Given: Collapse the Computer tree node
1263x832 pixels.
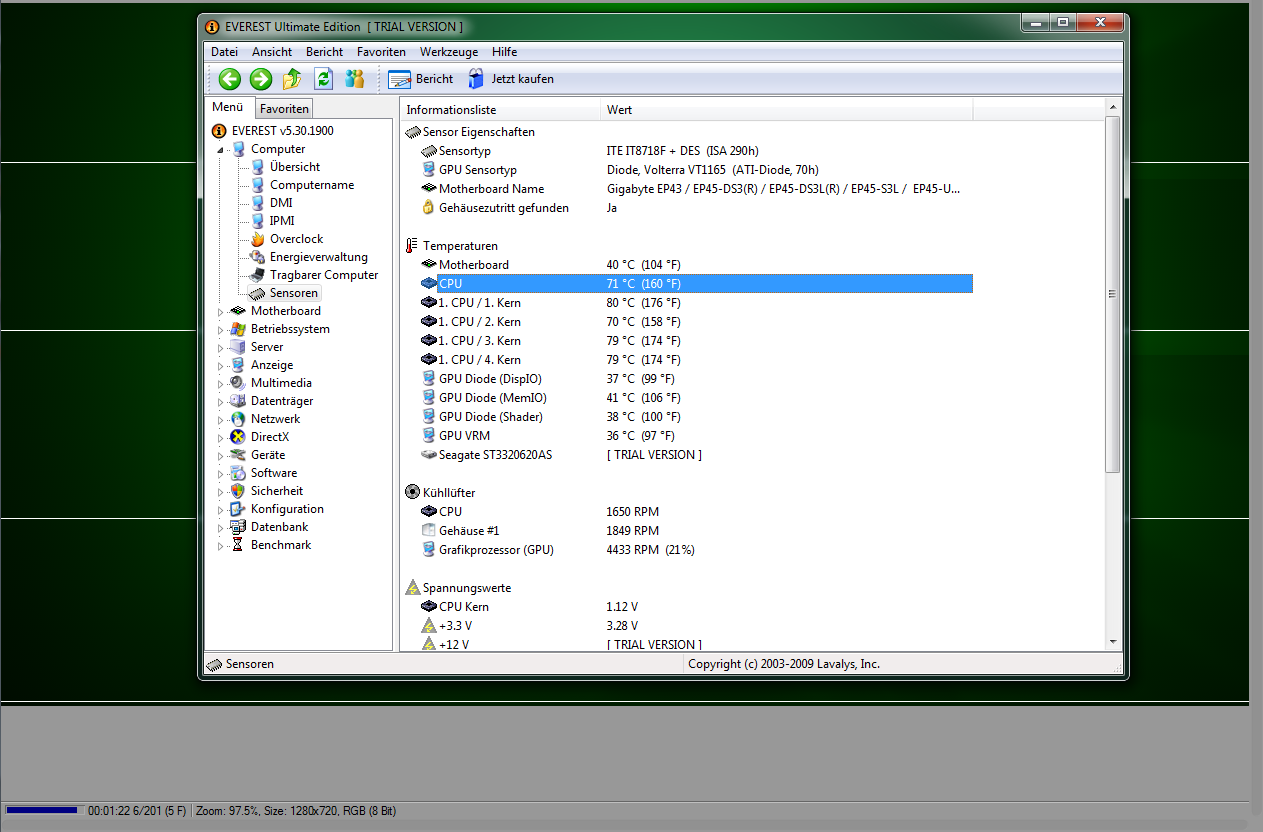Looking at the screenshot, I should [x=221, y=150].
